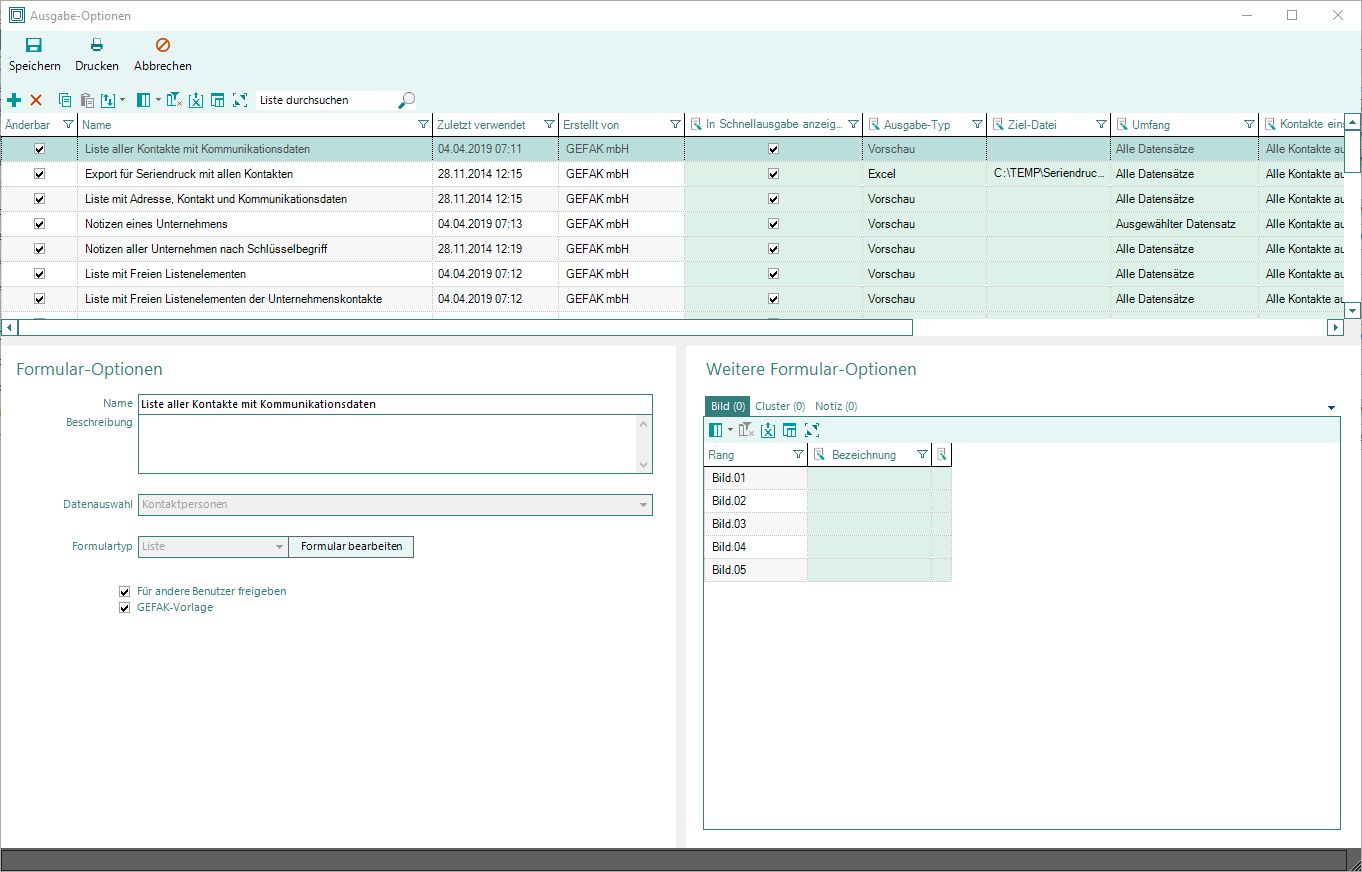Click the fit-to-size icon in top toolbar
Viewport: 1362px width, 872px height.
point(239,100)
